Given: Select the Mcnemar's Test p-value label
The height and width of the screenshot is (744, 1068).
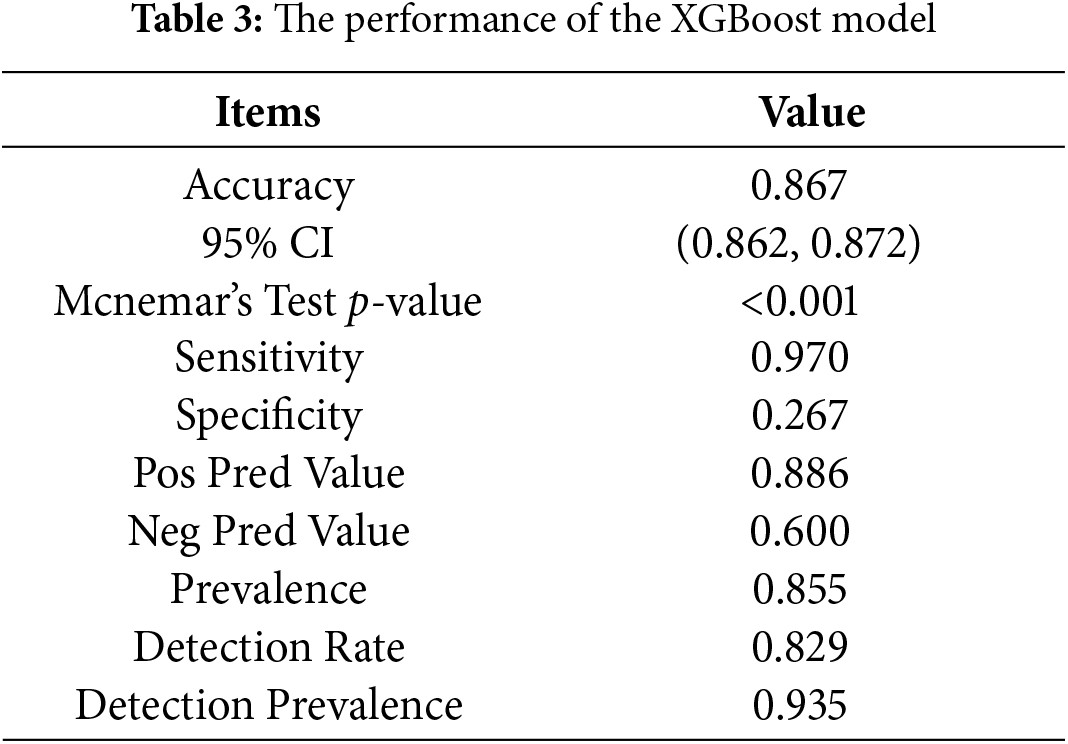Looking at the screenshot, I should tap(268, 301).
